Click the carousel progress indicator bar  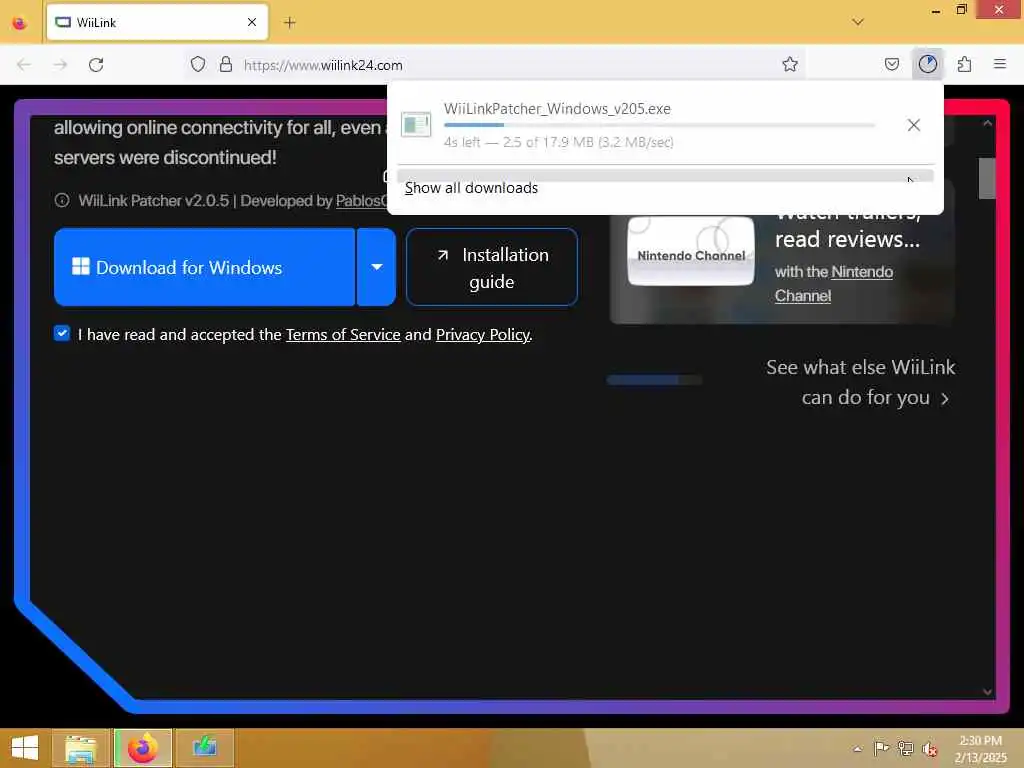[654, 379]
